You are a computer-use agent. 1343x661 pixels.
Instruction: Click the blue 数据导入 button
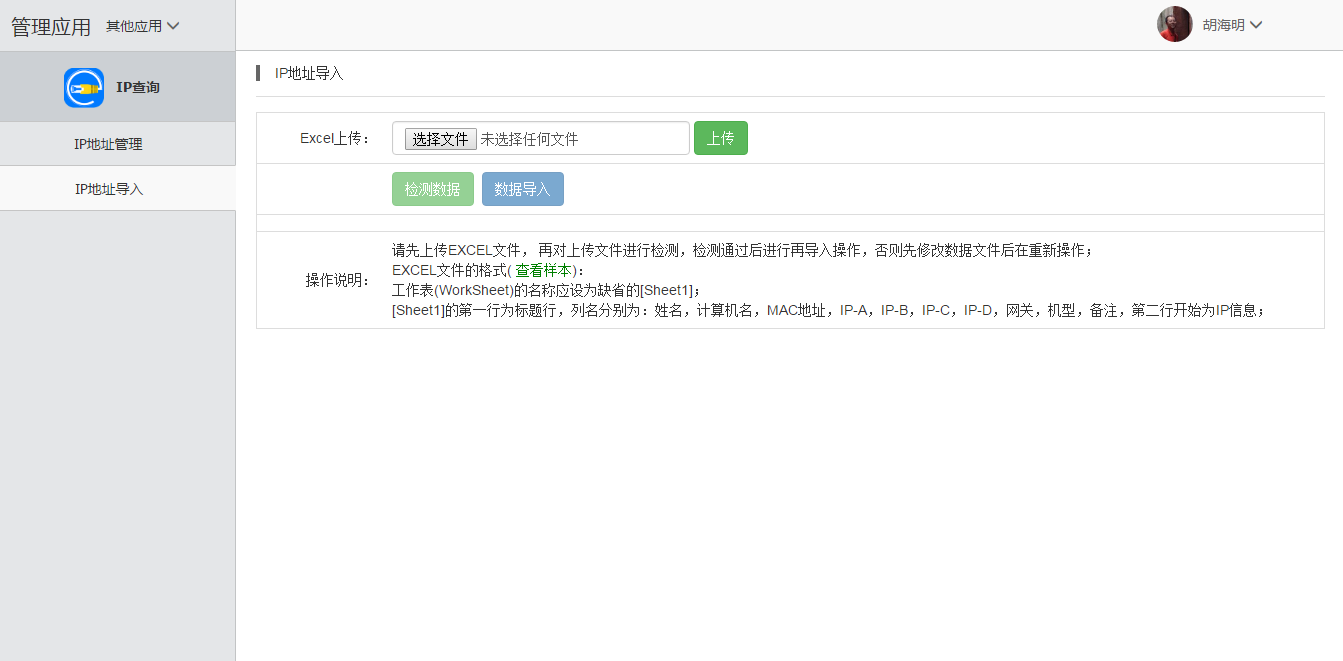(x=522, y=189)
